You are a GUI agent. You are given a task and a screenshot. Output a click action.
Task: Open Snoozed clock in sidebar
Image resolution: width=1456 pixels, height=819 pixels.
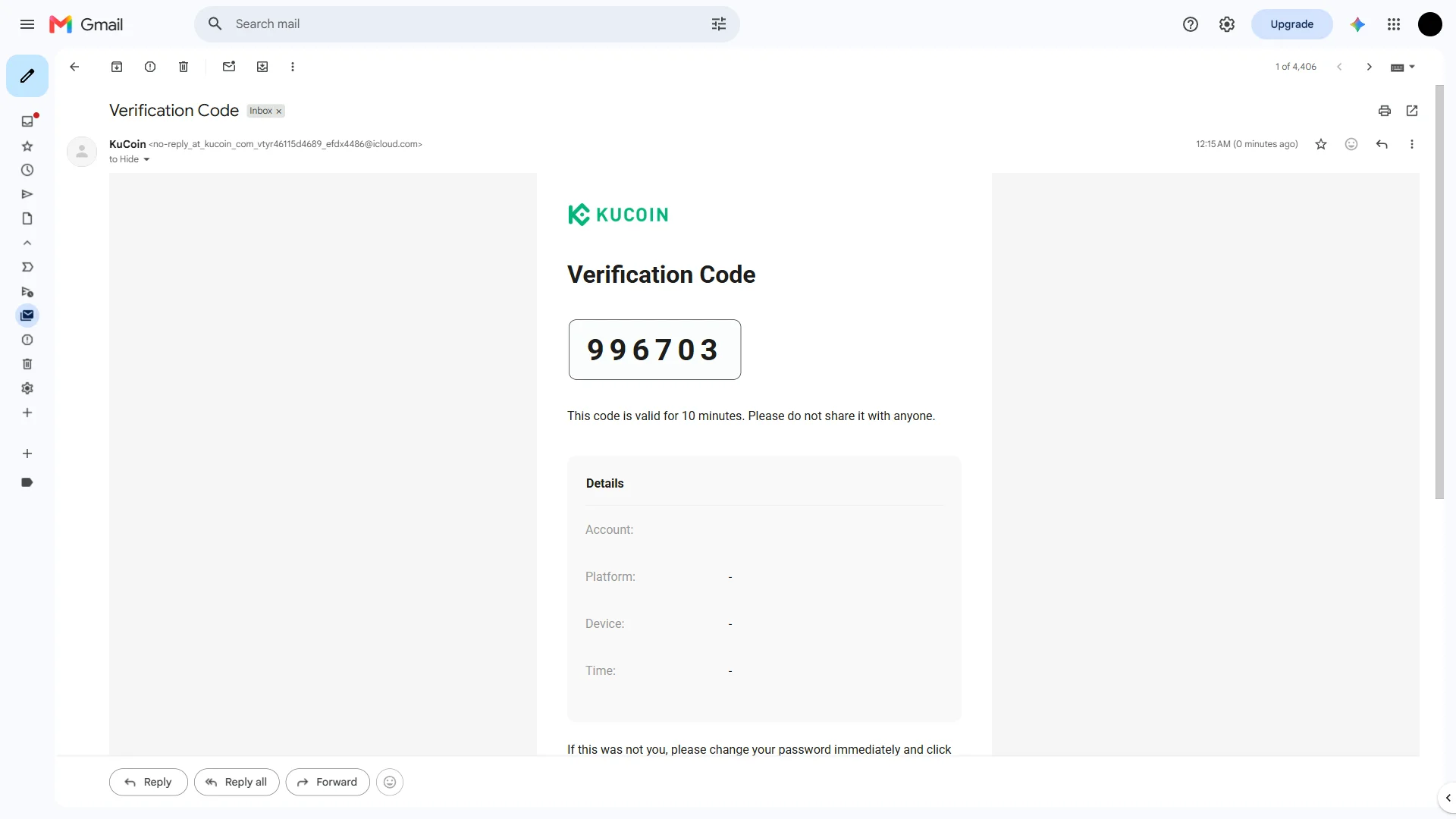pyautogui.click(x=27, y=170)
